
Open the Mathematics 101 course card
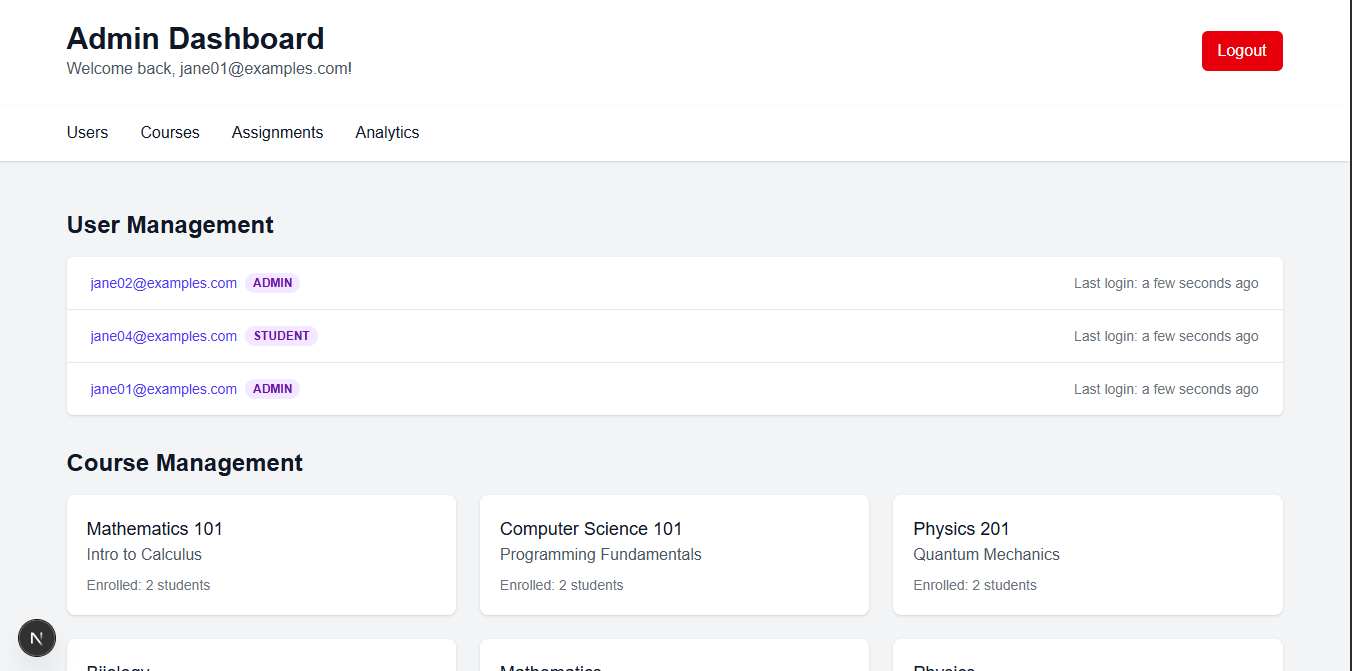point(261,554)
